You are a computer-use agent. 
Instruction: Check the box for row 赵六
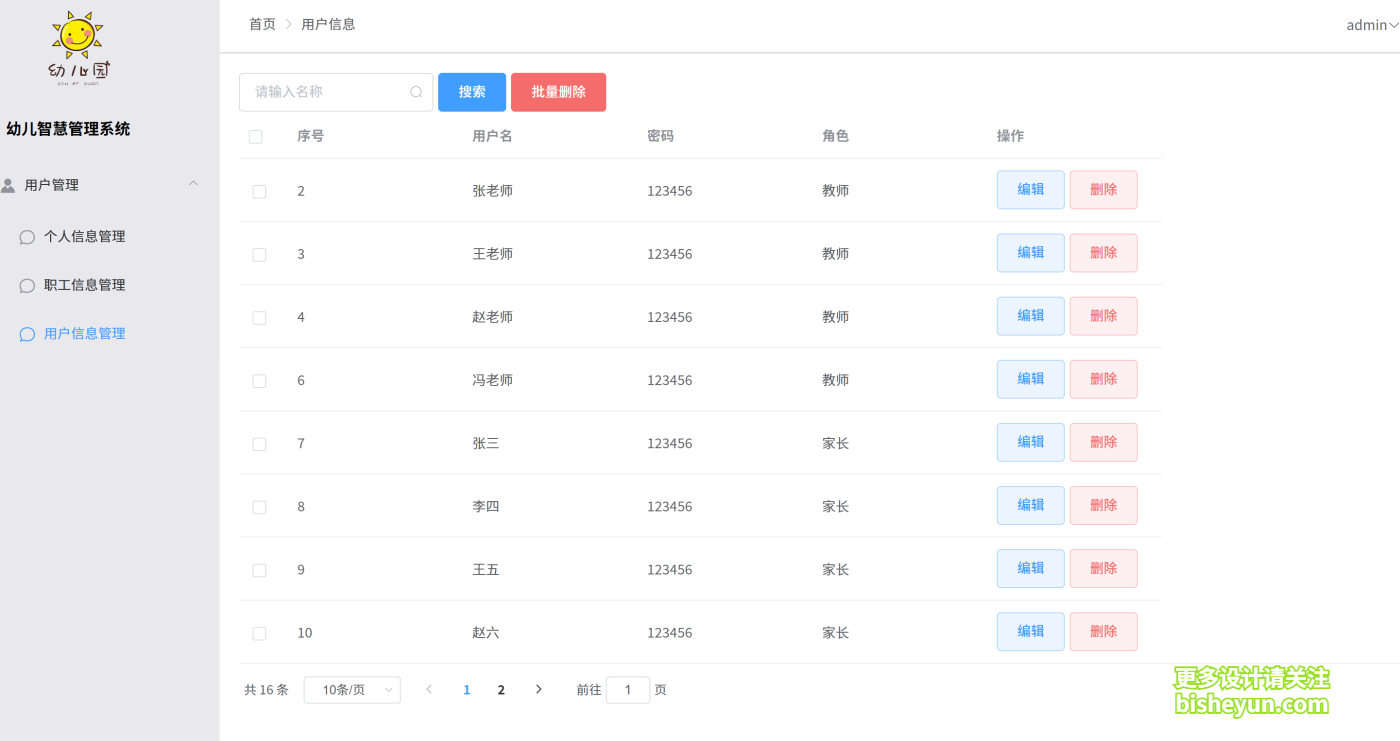point(259,633)
